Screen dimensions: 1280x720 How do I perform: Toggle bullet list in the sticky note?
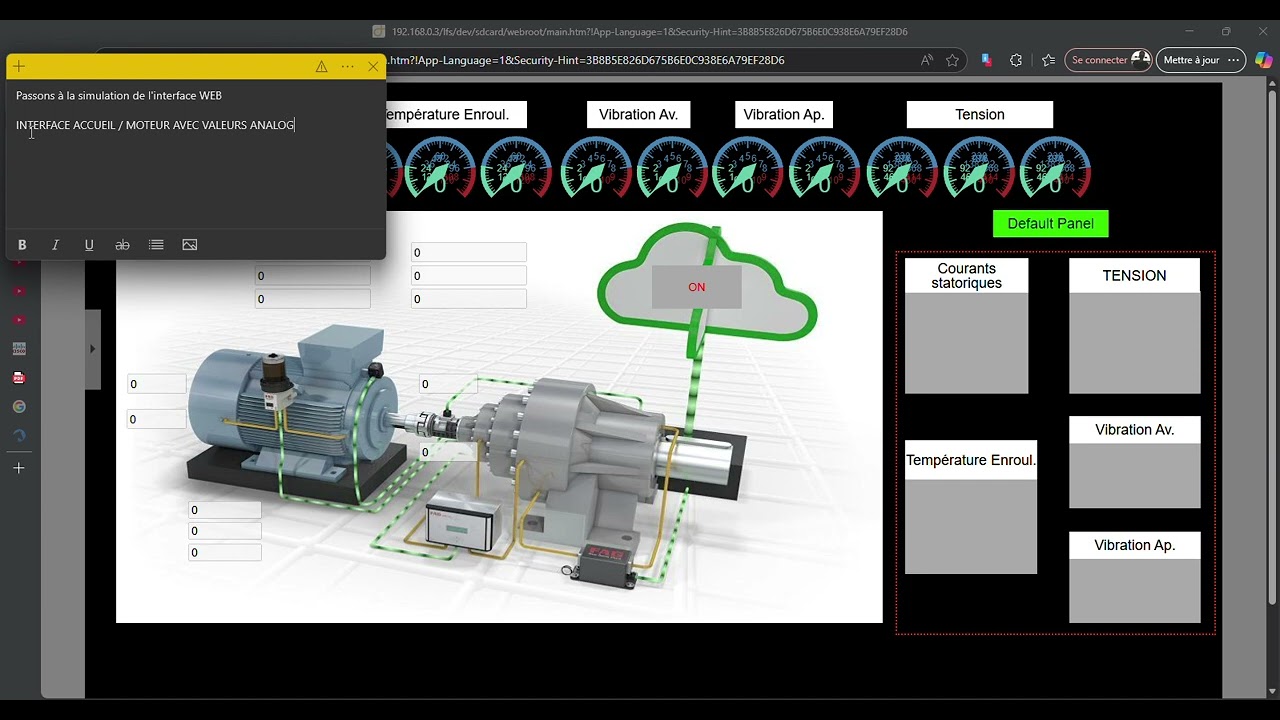pos(156,245)
